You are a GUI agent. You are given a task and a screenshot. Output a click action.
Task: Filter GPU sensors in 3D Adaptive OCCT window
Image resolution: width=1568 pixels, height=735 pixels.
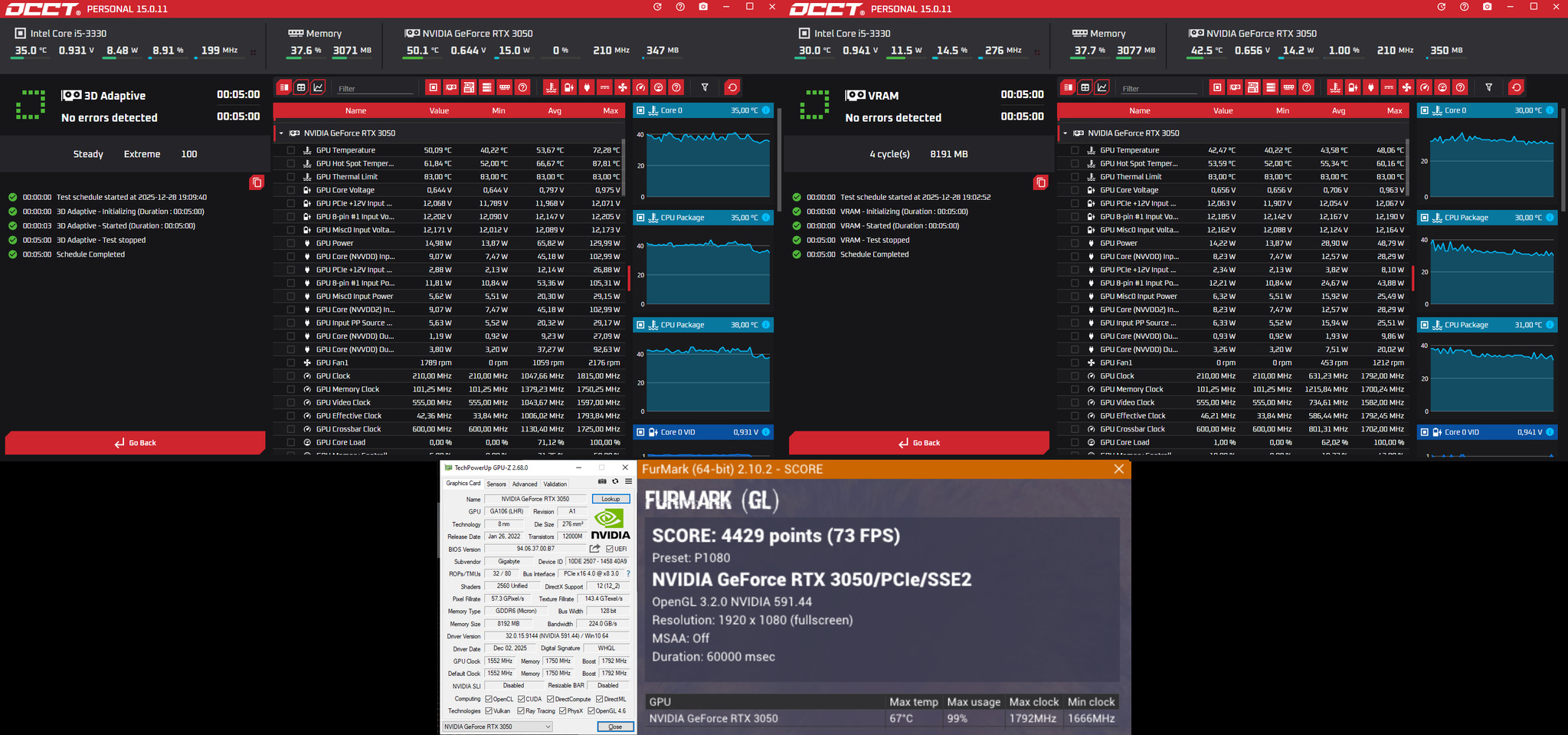pyautogui.click(x=451, y=87)
